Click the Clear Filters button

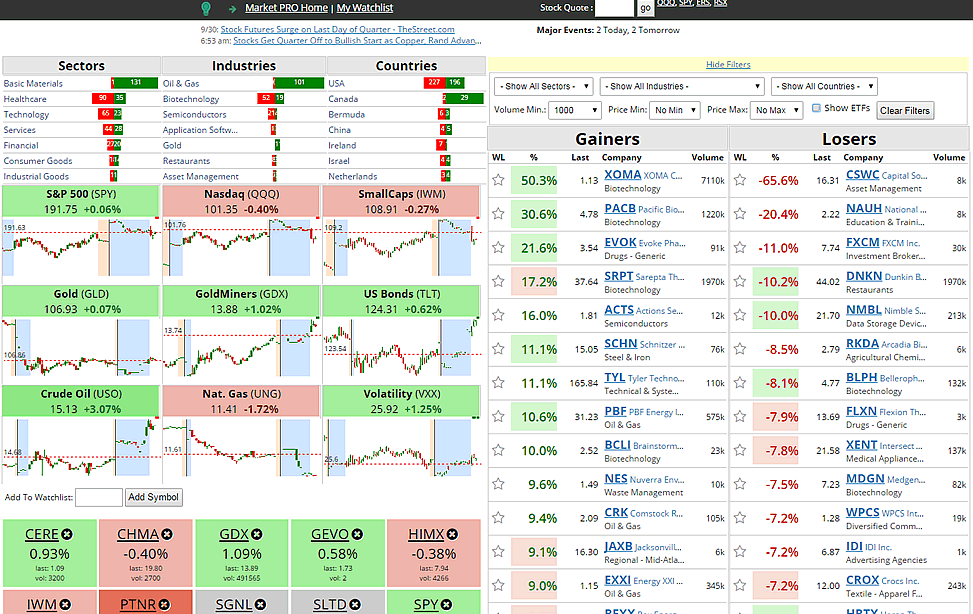pyautogui.click(x=905, y=111)
